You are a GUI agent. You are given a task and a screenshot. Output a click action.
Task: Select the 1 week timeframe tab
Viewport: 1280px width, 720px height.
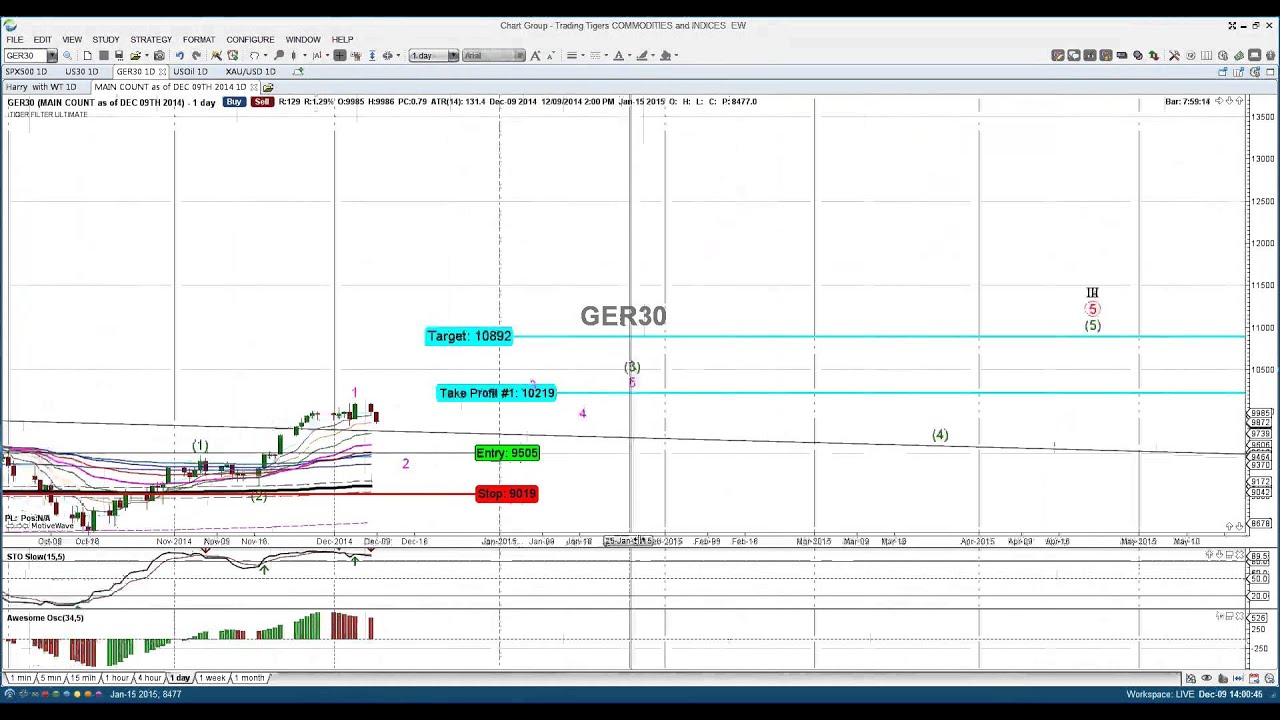[x=212, y=678]
